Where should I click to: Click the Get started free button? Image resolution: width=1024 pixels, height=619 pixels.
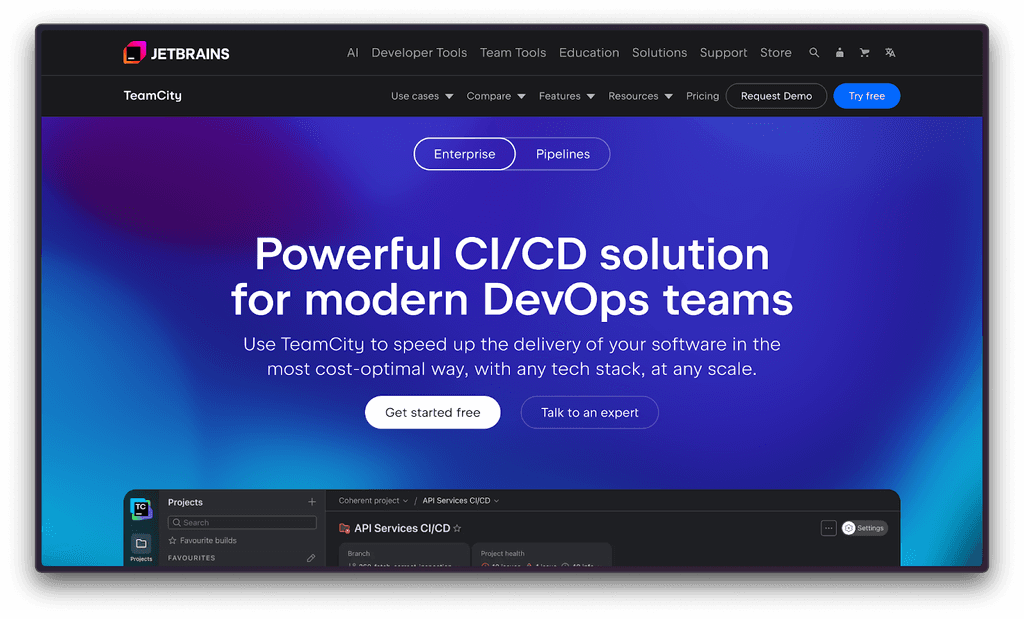pos(432,412)
